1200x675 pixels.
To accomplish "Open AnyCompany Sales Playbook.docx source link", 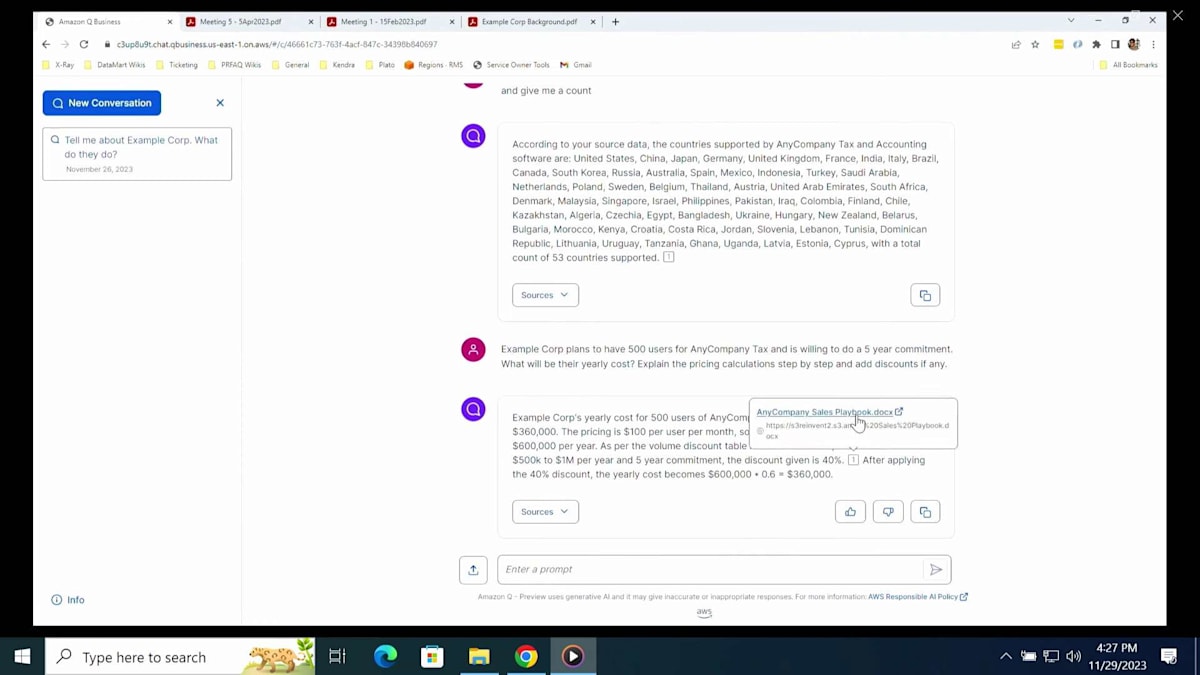I will tap(829, 412).
